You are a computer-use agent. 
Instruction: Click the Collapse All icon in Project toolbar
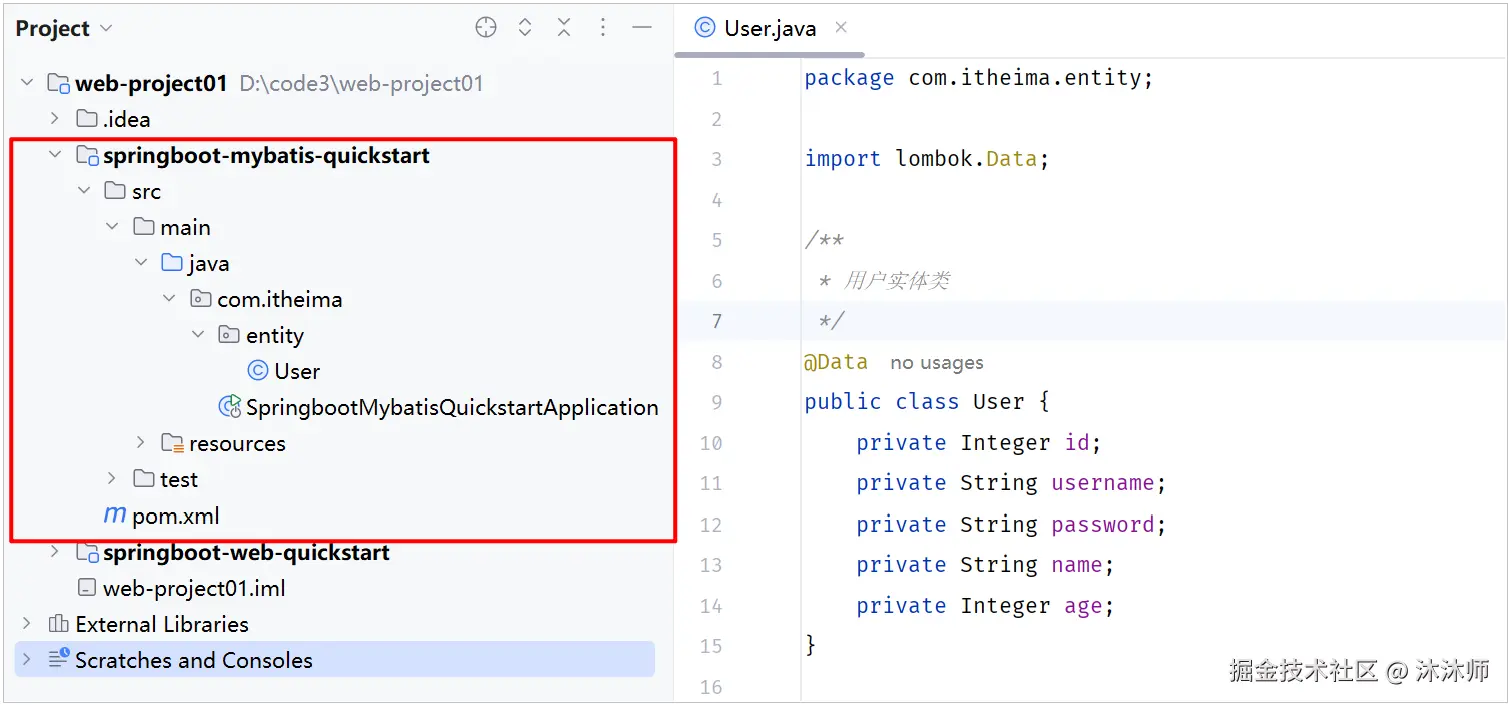564,28
